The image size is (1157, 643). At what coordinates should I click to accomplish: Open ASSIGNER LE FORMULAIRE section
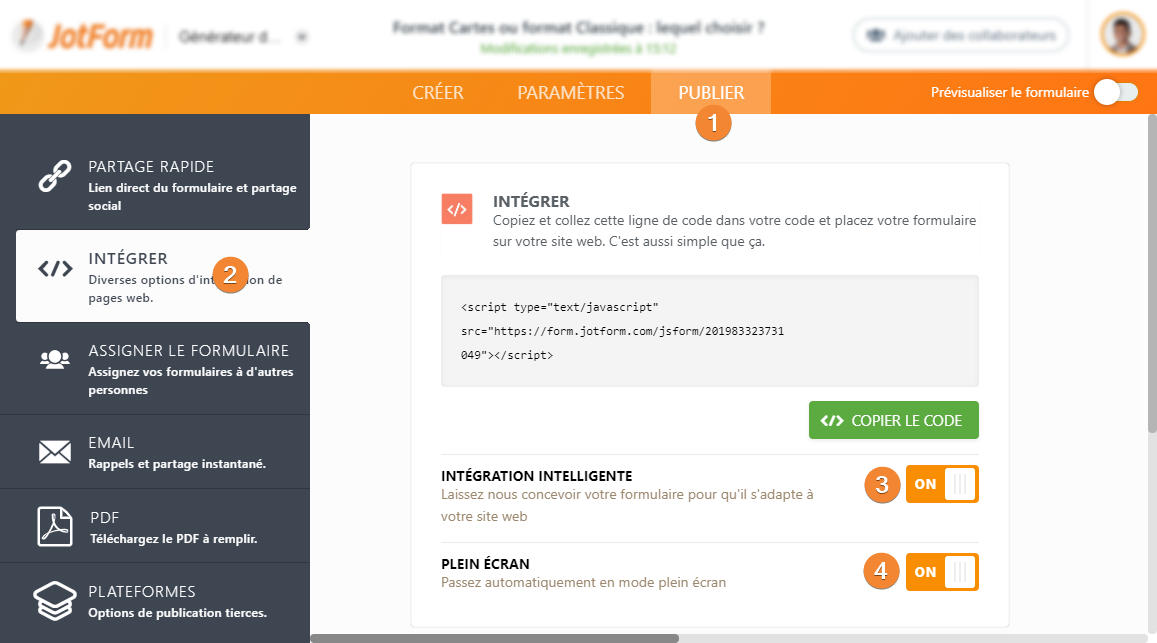click(x=155, y=368)
